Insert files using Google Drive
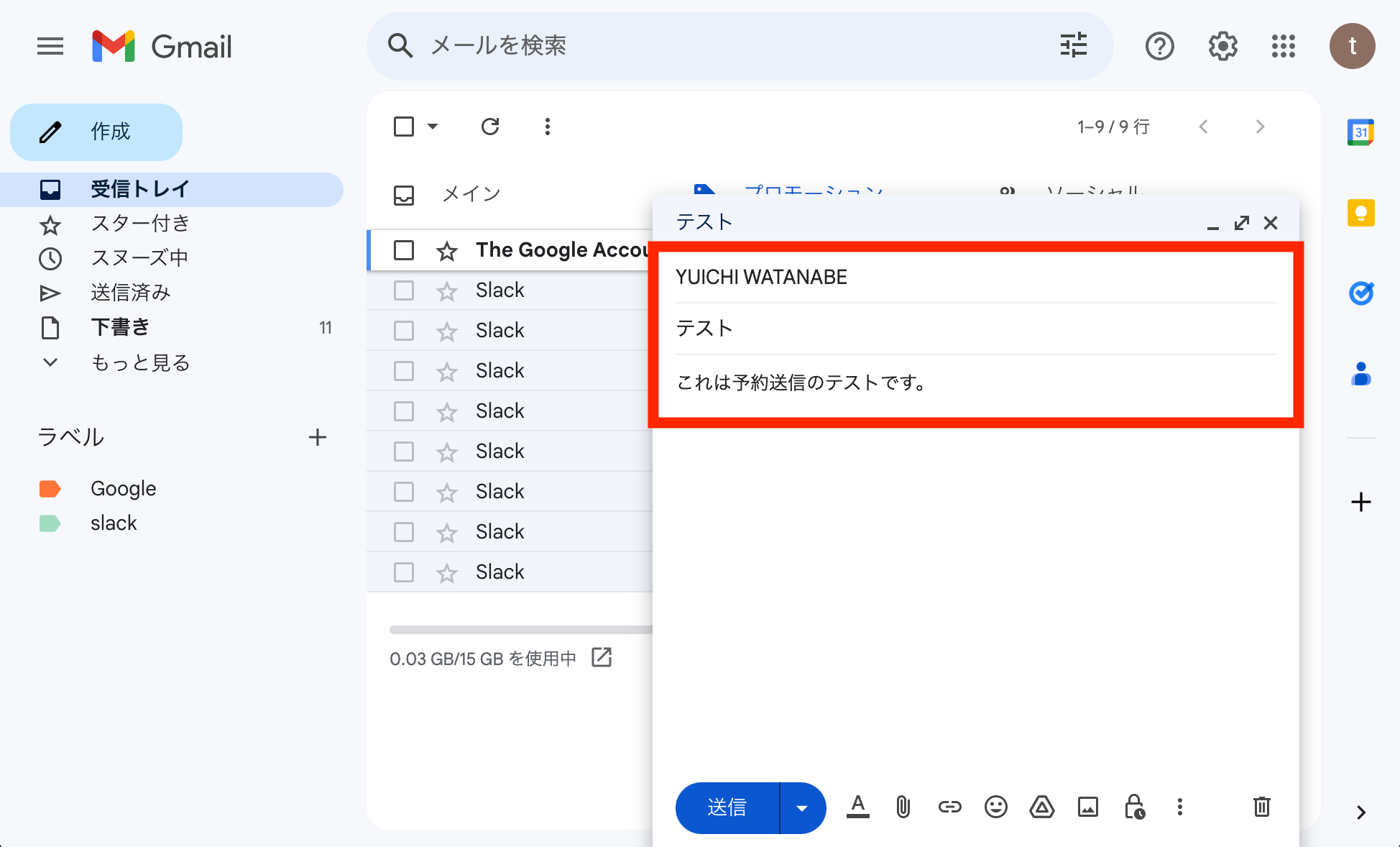Image resolution: width=1400 pixels, height=847 pixels. 1041,807
